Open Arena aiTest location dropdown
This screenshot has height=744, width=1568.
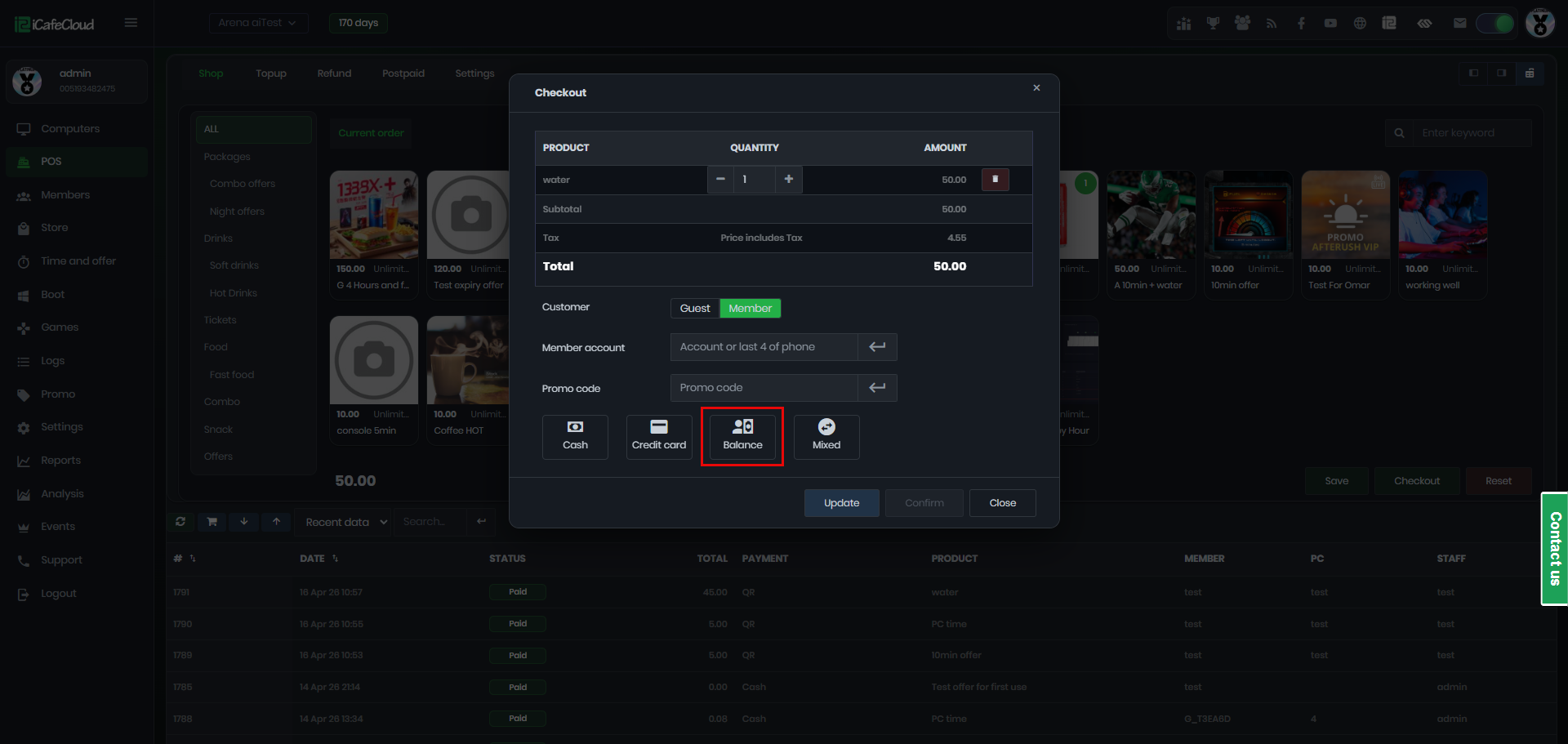pos(257,23)
